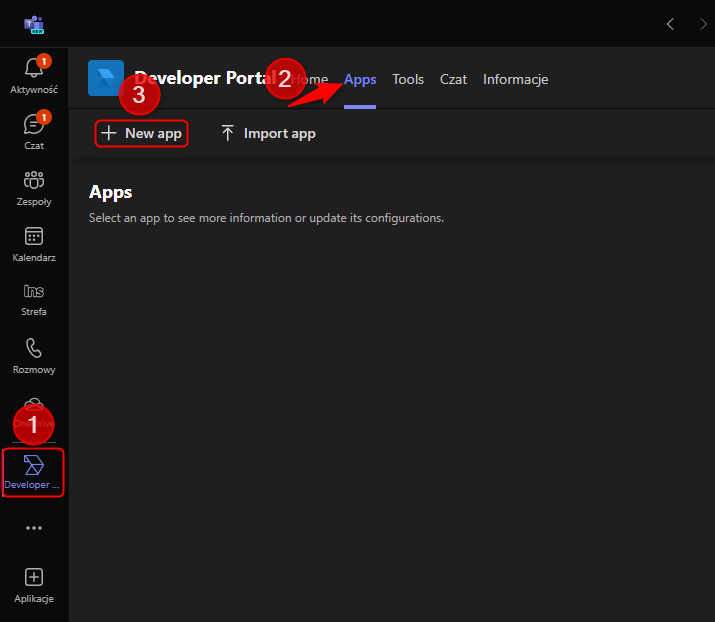Open the Aktywność activity feed
Viewport: 715px width, 622px height.
[x=33, y=76]
